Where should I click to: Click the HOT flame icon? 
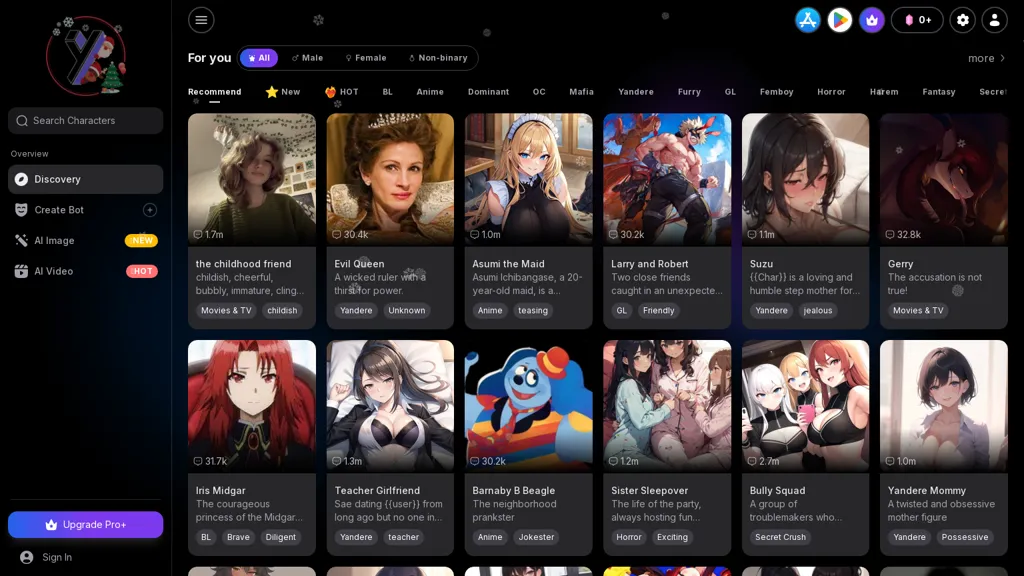(330, 92)
